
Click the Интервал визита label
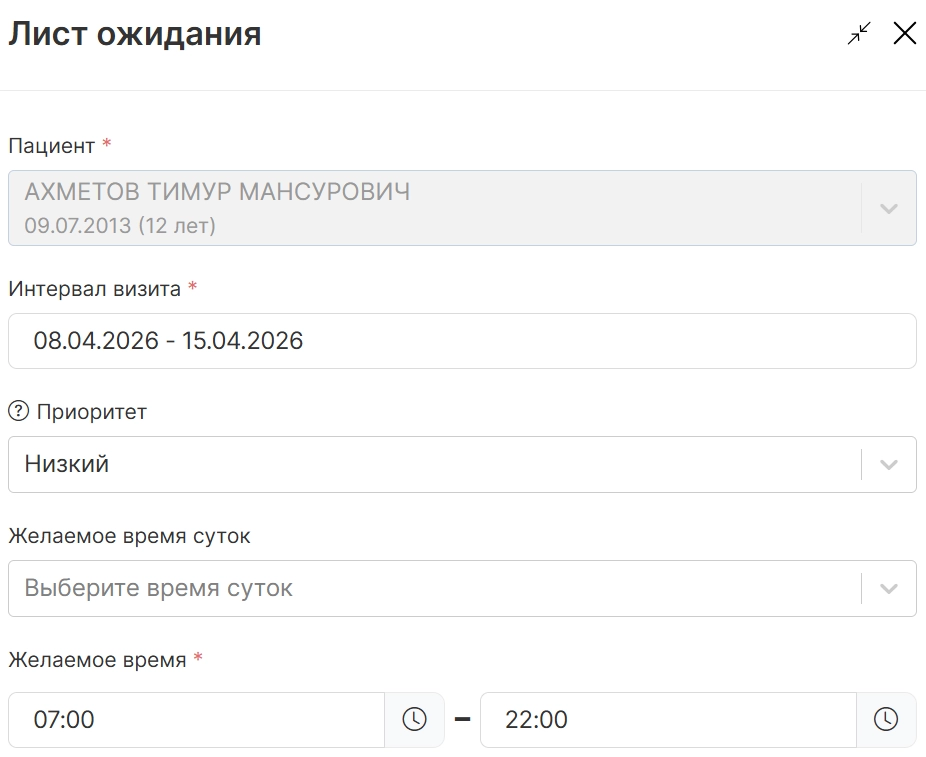click(x=95, y=289)
